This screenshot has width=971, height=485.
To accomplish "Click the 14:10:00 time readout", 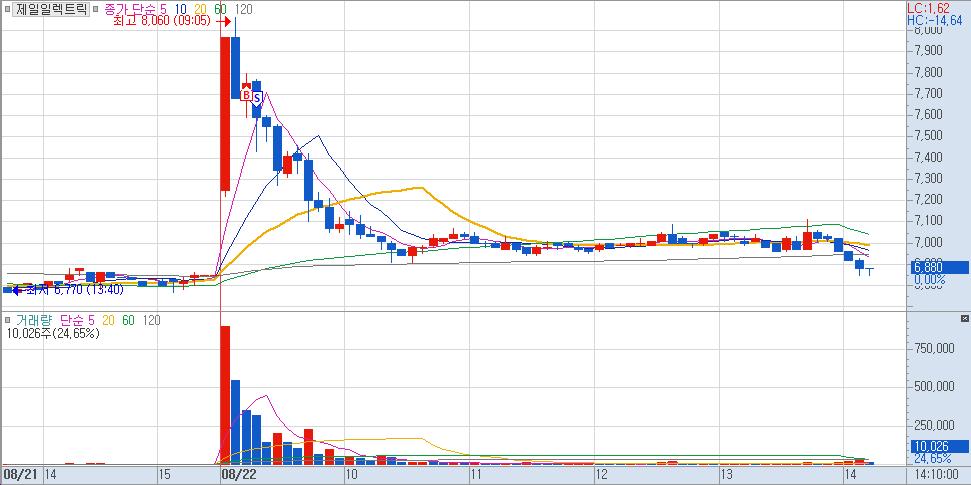I will 938,475.
